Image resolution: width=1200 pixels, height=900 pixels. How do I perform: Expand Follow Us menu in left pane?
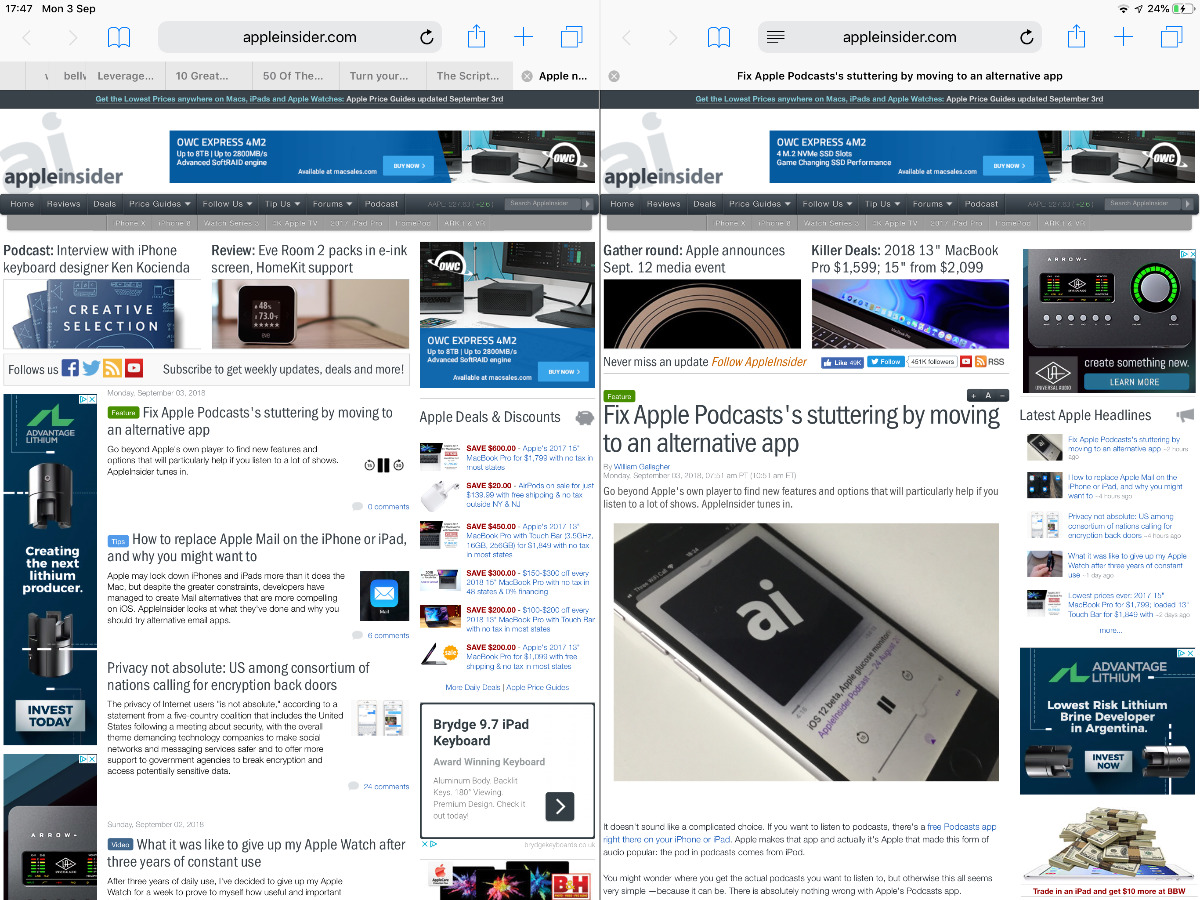[227, 204]
